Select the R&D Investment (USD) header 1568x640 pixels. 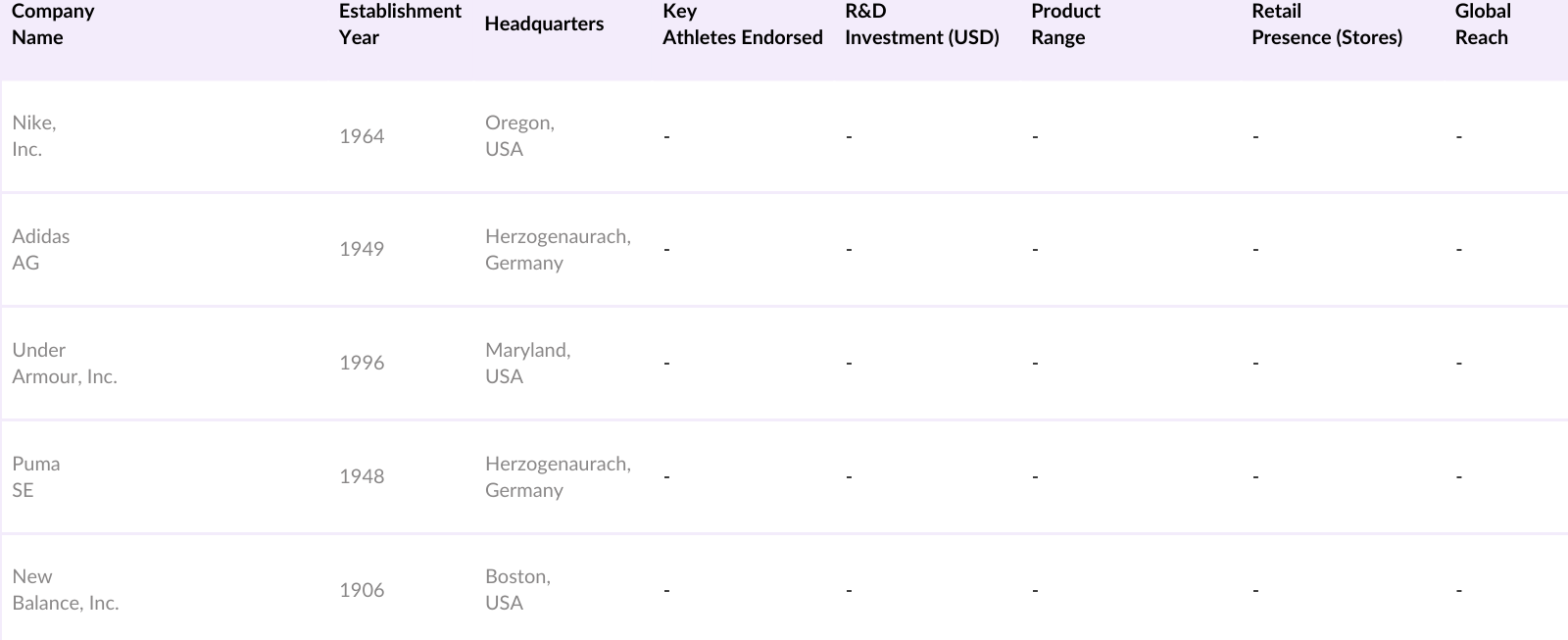[921, 25]
